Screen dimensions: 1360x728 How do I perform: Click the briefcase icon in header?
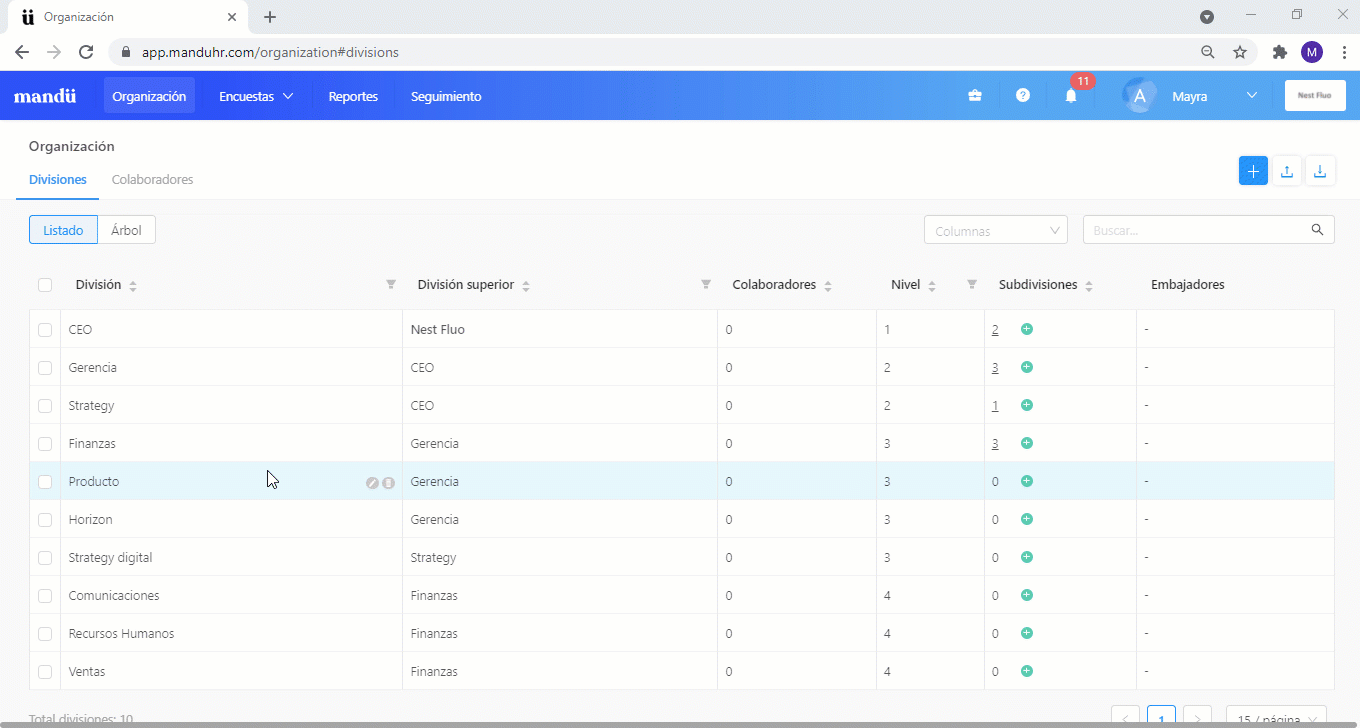tap(975, 96)
